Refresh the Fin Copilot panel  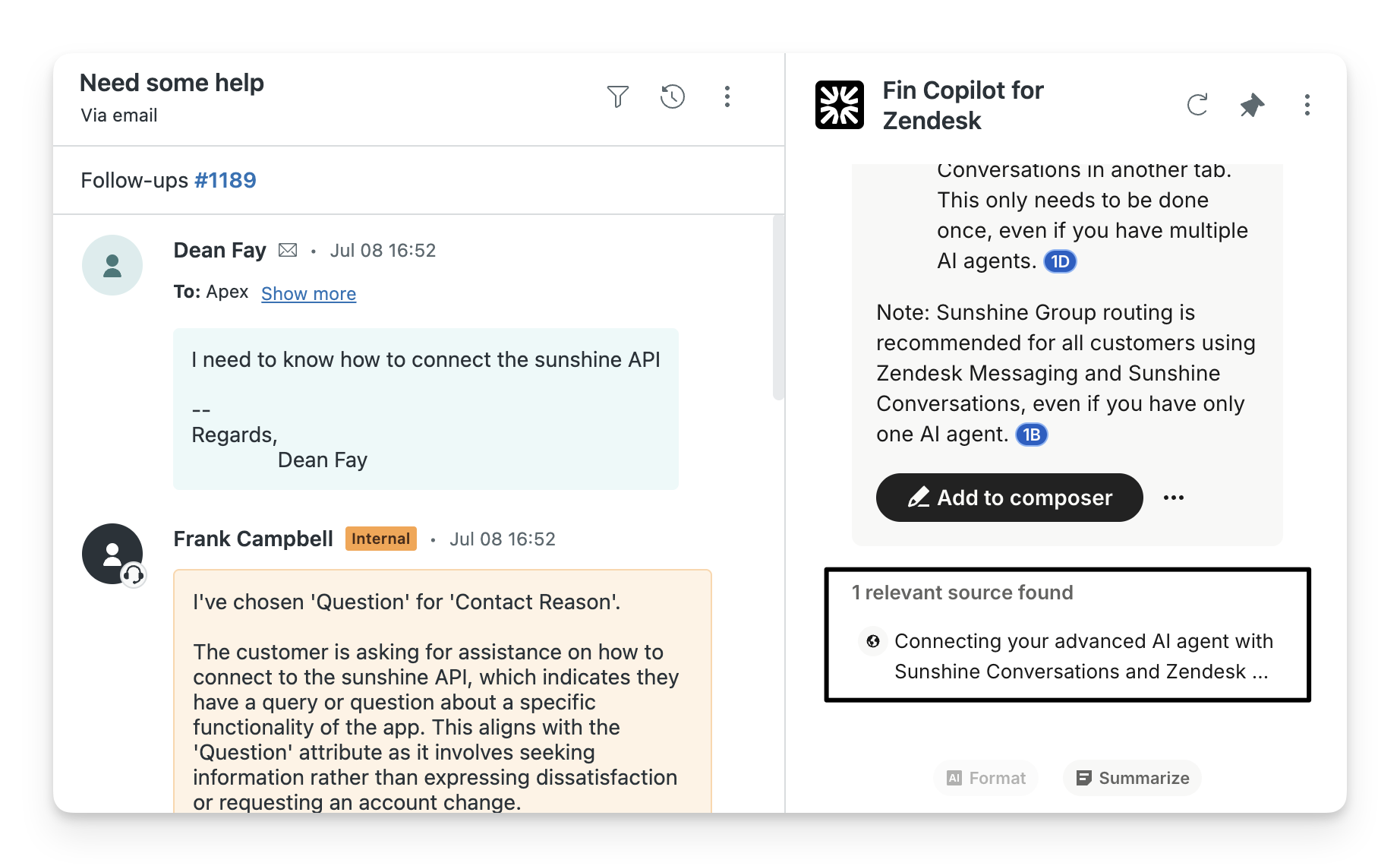pos(1197,105)
